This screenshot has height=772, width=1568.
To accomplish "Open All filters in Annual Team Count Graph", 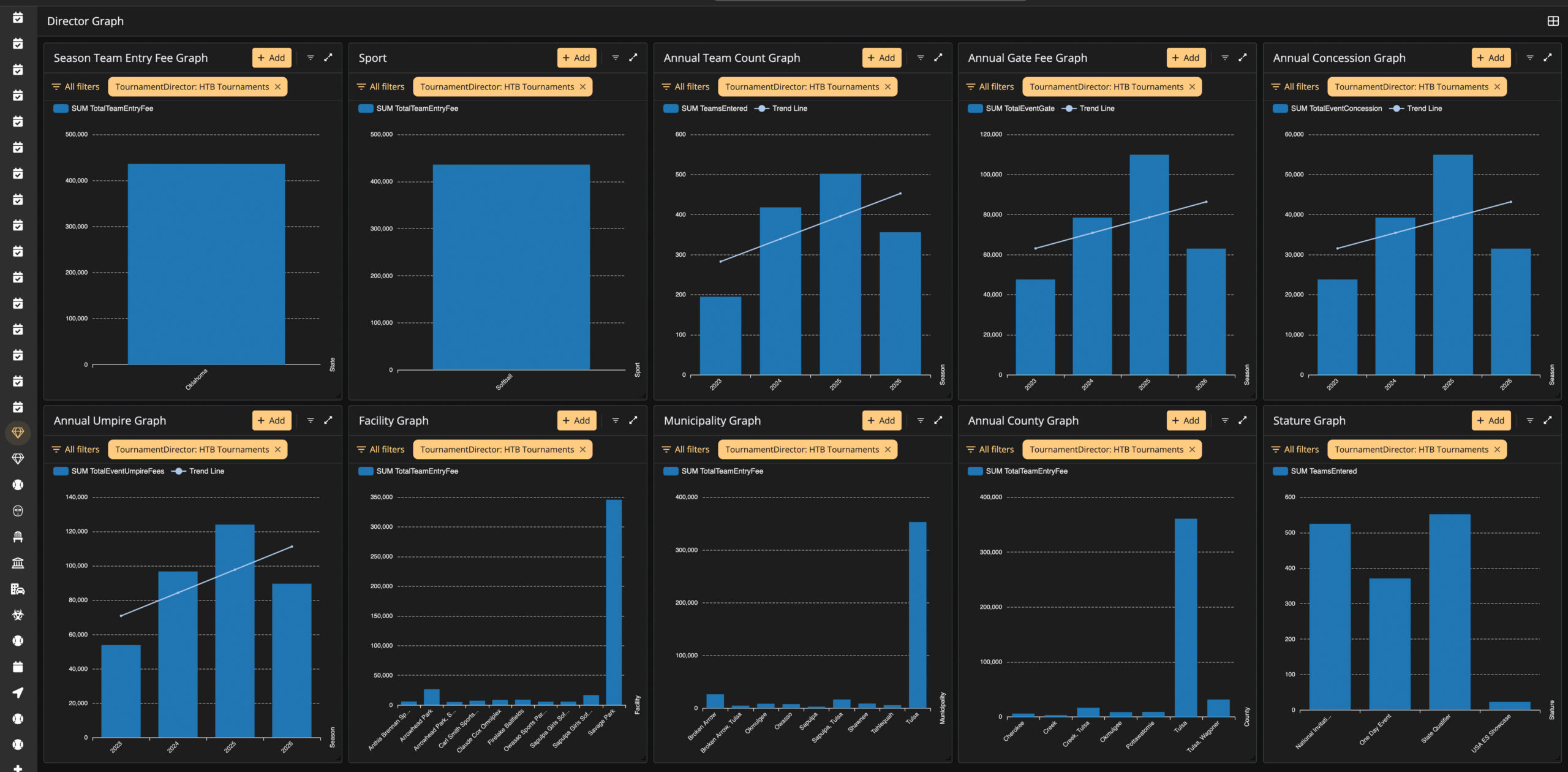I will click(x=686, y=87).
